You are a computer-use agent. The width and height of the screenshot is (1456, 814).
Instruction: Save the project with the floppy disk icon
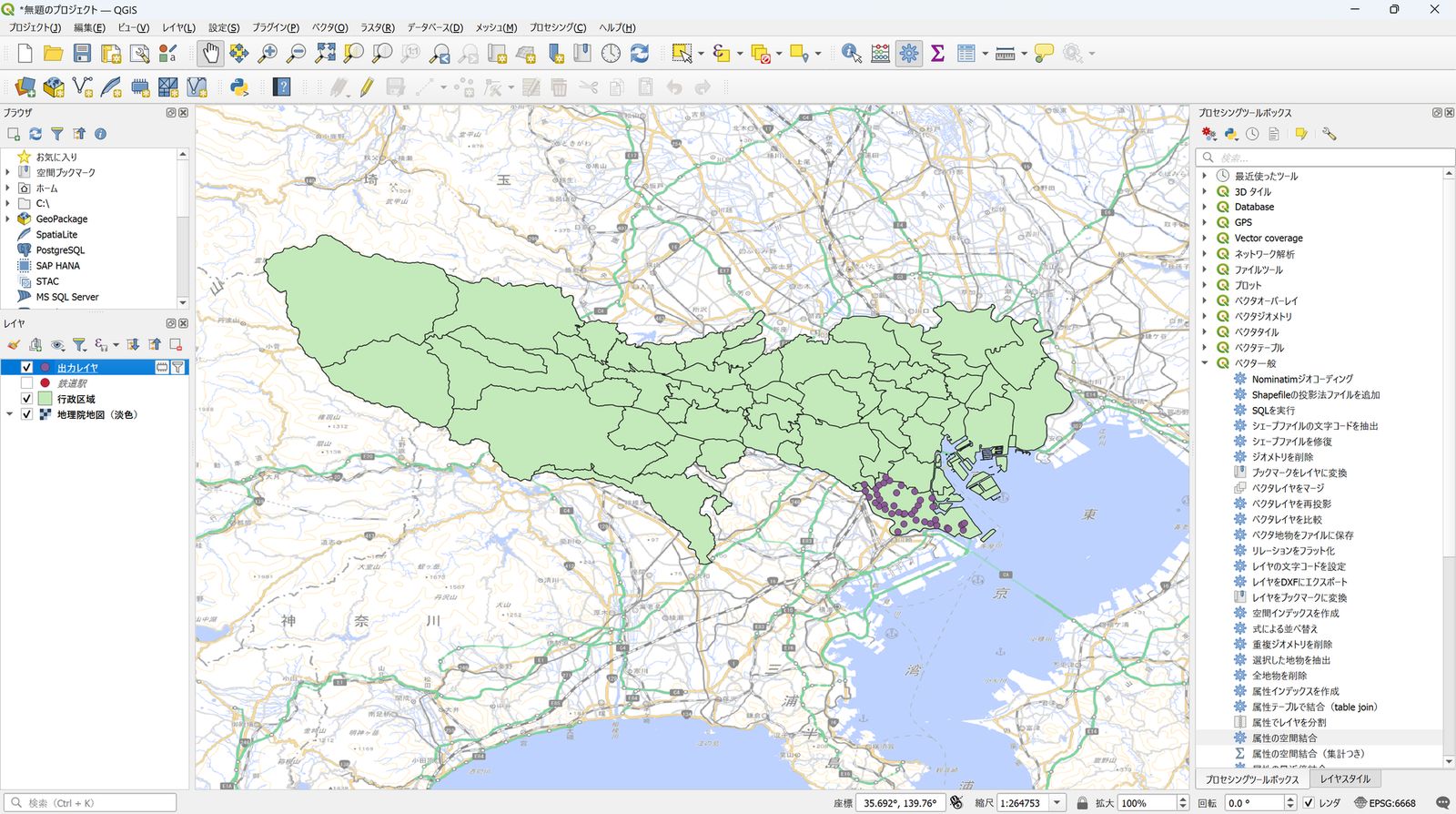pyautogui.click(x=82, y=54)
